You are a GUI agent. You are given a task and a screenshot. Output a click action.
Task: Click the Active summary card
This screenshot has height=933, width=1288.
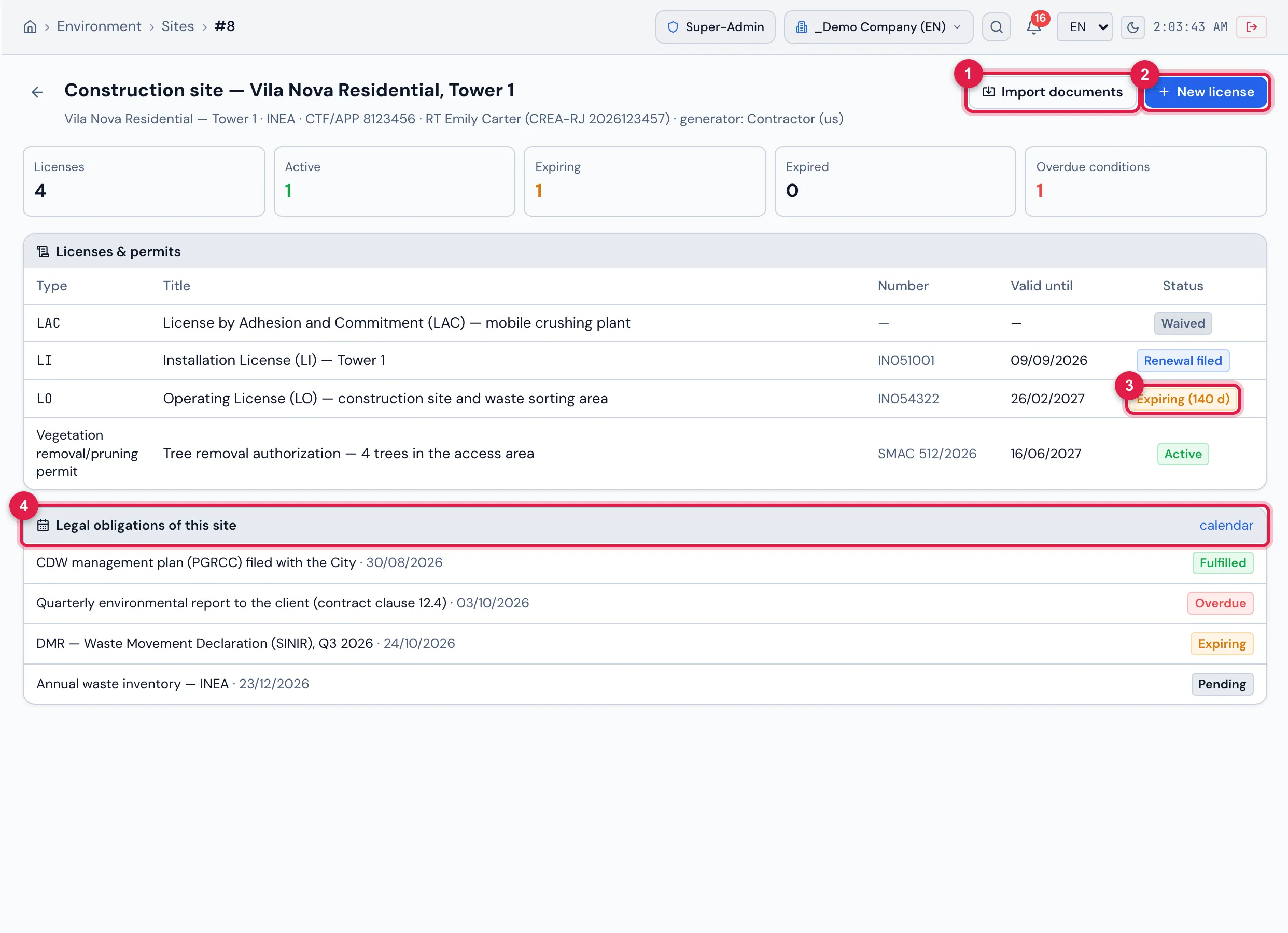(x=395, y=182)
